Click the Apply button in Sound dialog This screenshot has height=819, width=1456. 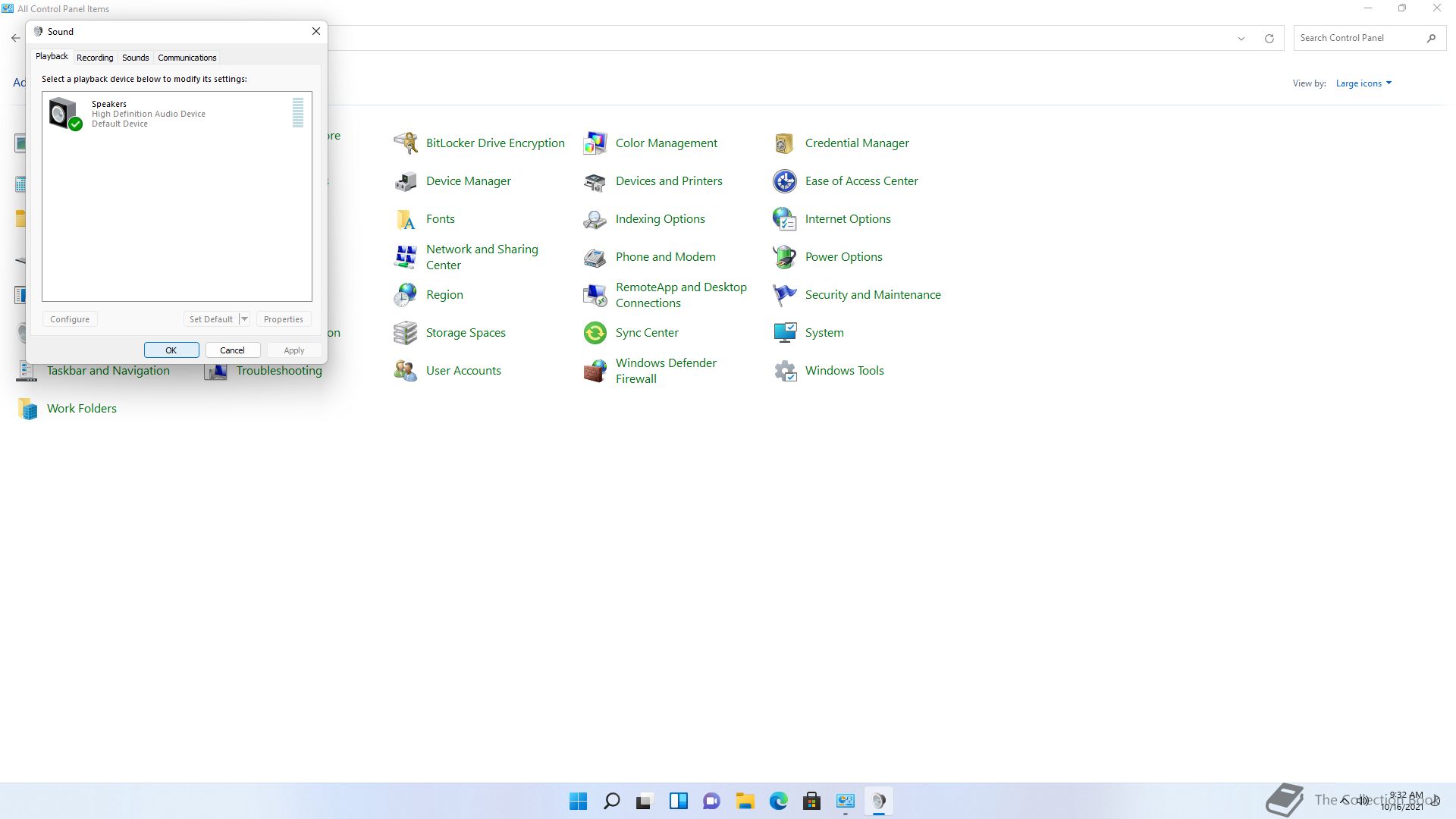click(294, 350)
